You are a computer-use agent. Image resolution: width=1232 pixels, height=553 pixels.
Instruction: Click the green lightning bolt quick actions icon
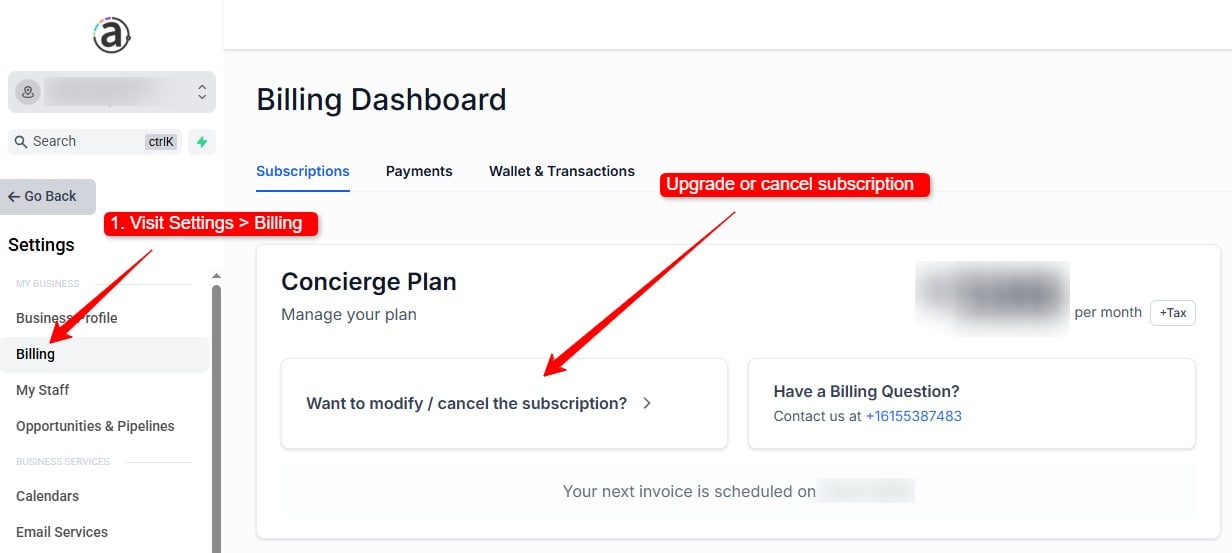coord(202,142)
